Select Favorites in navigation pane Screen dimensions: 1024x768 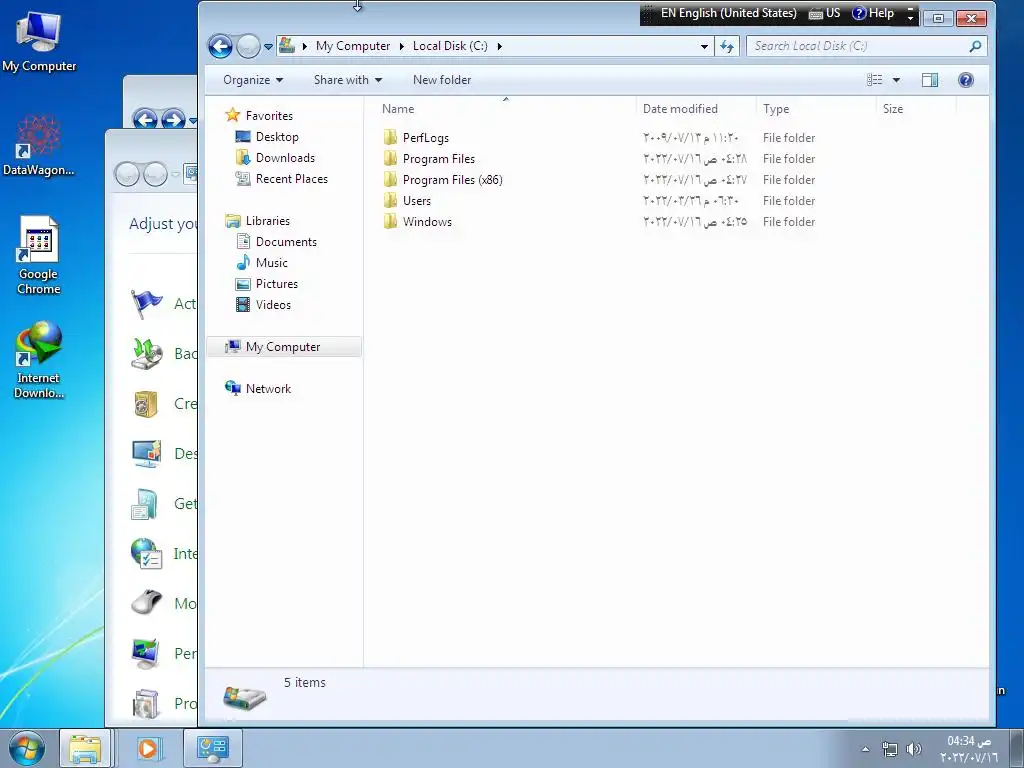point(269,116)
